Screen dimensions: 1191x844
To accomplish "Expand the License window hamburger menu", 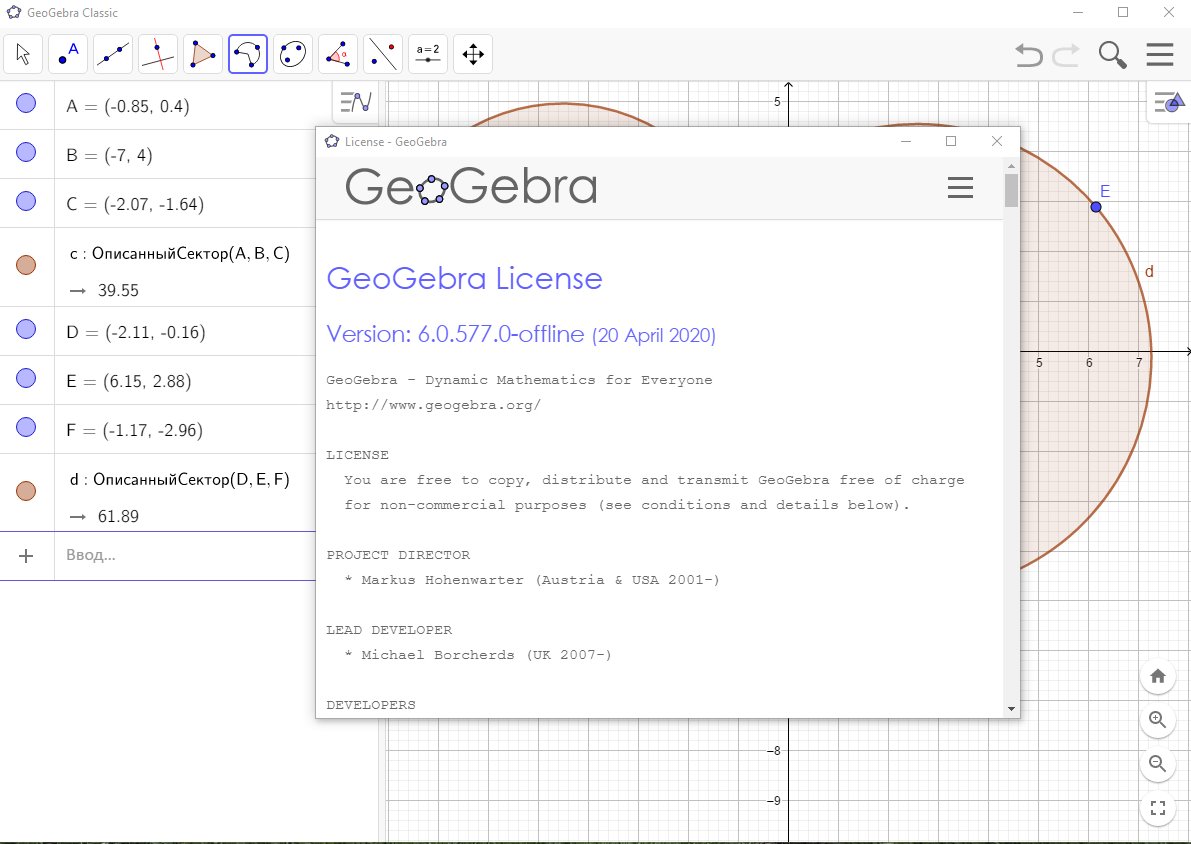I will coord(960,188).
